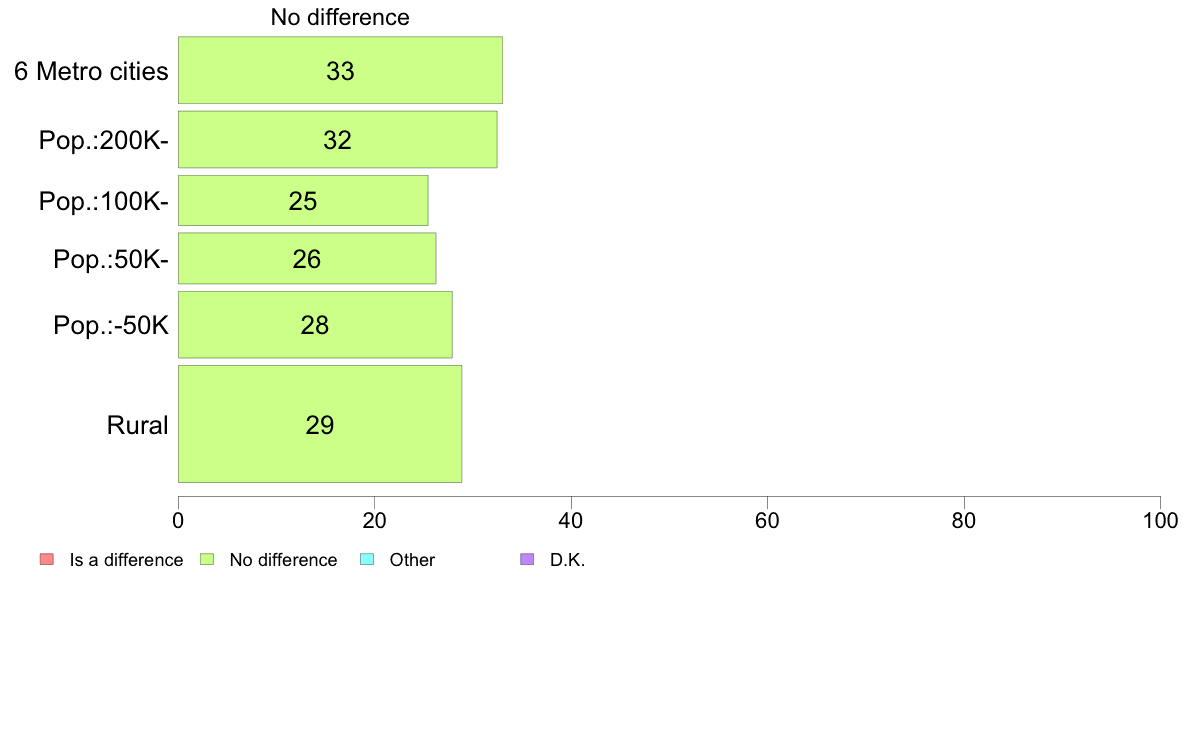Click the purple 'D.K.' legend swatch

click(x=527, y=559)
